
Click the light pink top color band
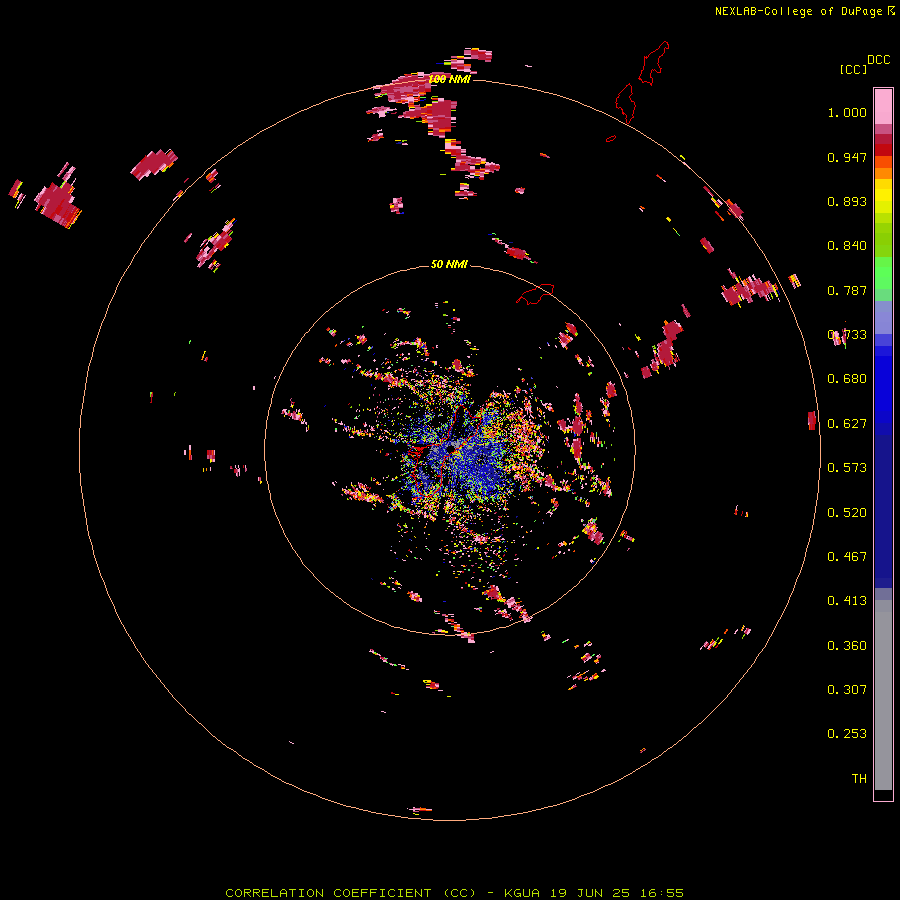click(883, 106)
